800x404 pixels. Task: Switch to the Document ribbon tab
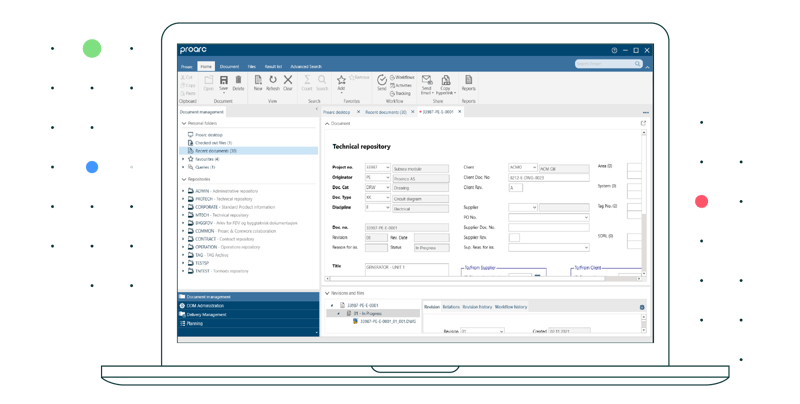point(229,66)
